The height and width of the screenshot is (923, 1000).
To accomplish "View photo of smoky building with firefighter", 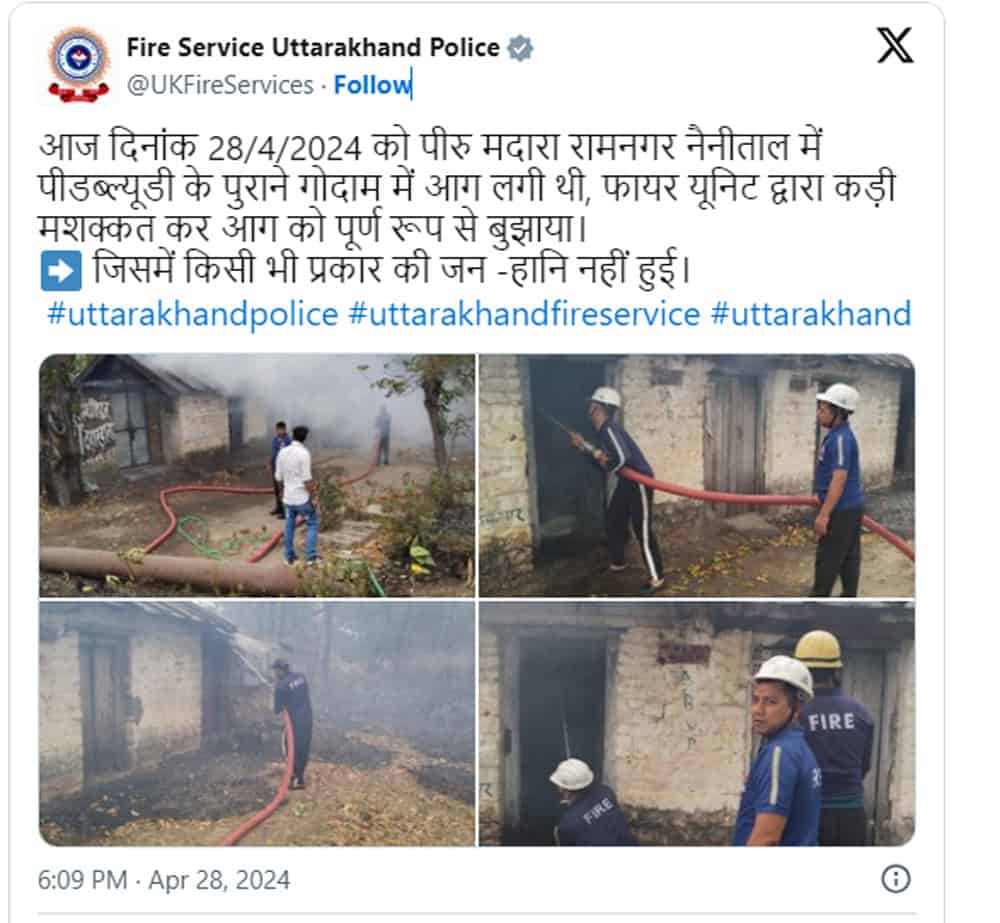I will click(257, 723).
